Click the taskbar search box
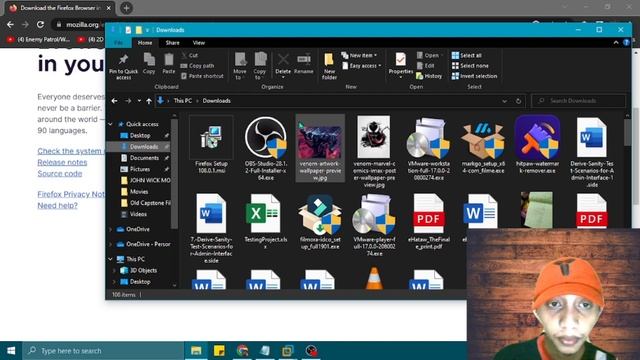This screenshot has height=360, width=640. coord(103,351)
